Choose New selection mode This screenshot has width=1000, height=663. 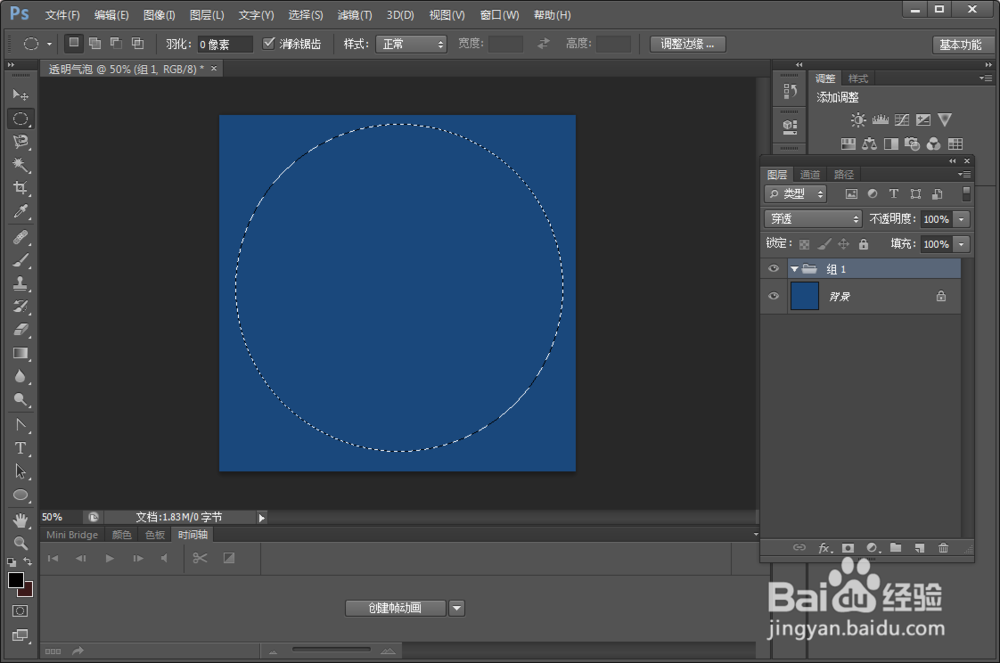(74, 43)
